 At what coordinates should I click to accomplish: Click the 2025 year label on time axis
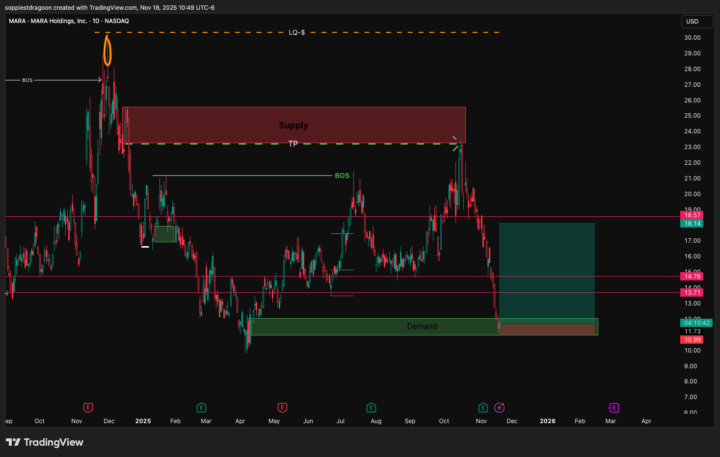pos(143,421)
